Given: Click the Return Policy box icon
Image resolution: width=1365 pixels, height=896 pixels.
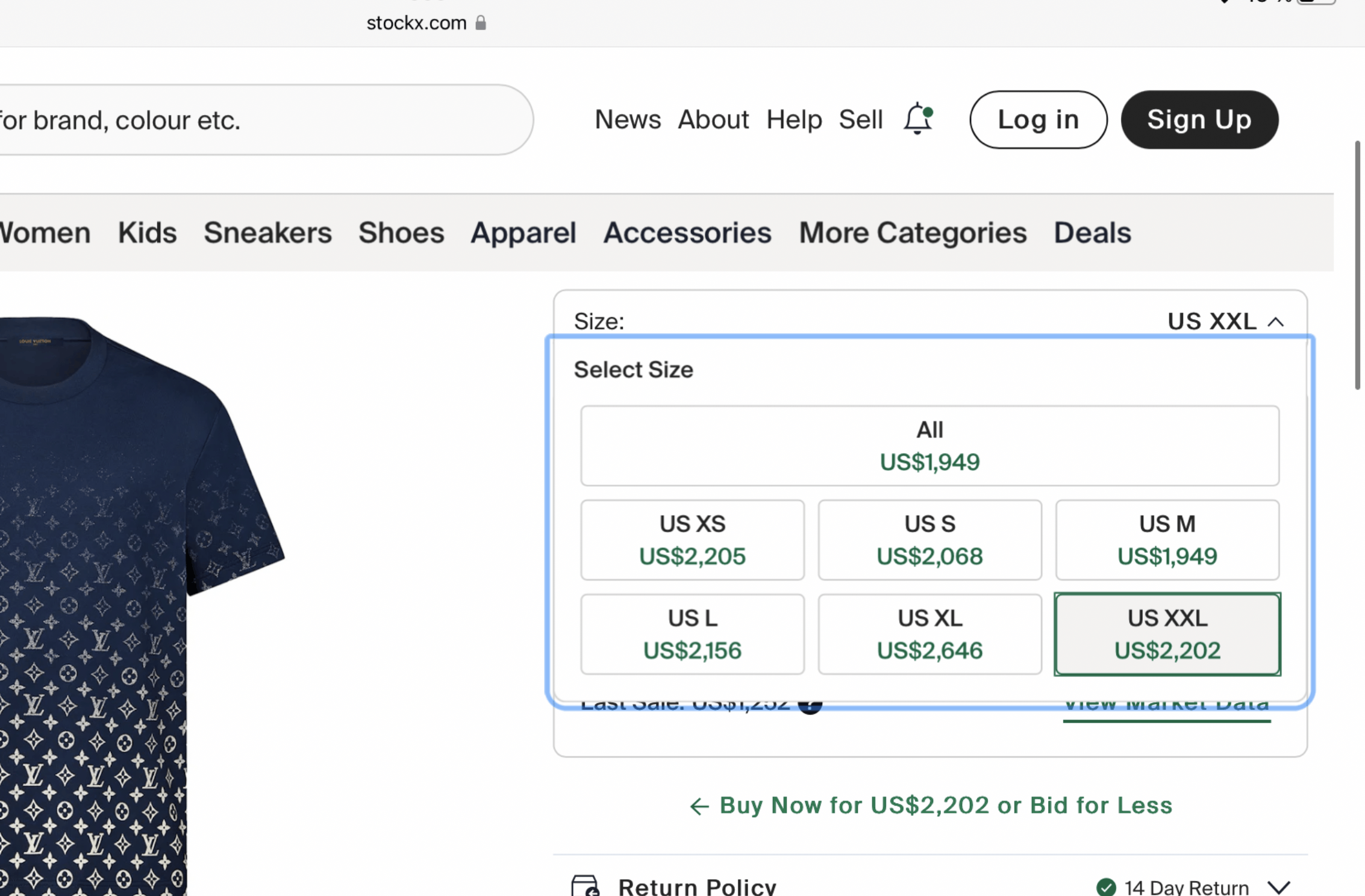Looking at the screenshot, I should 585,886.
